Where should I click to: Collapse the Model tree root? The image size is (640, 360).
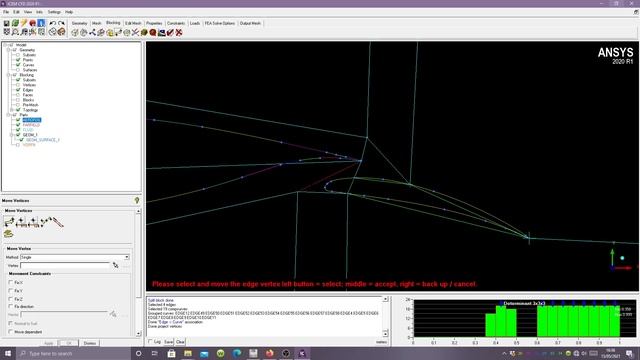coord(5,45)
